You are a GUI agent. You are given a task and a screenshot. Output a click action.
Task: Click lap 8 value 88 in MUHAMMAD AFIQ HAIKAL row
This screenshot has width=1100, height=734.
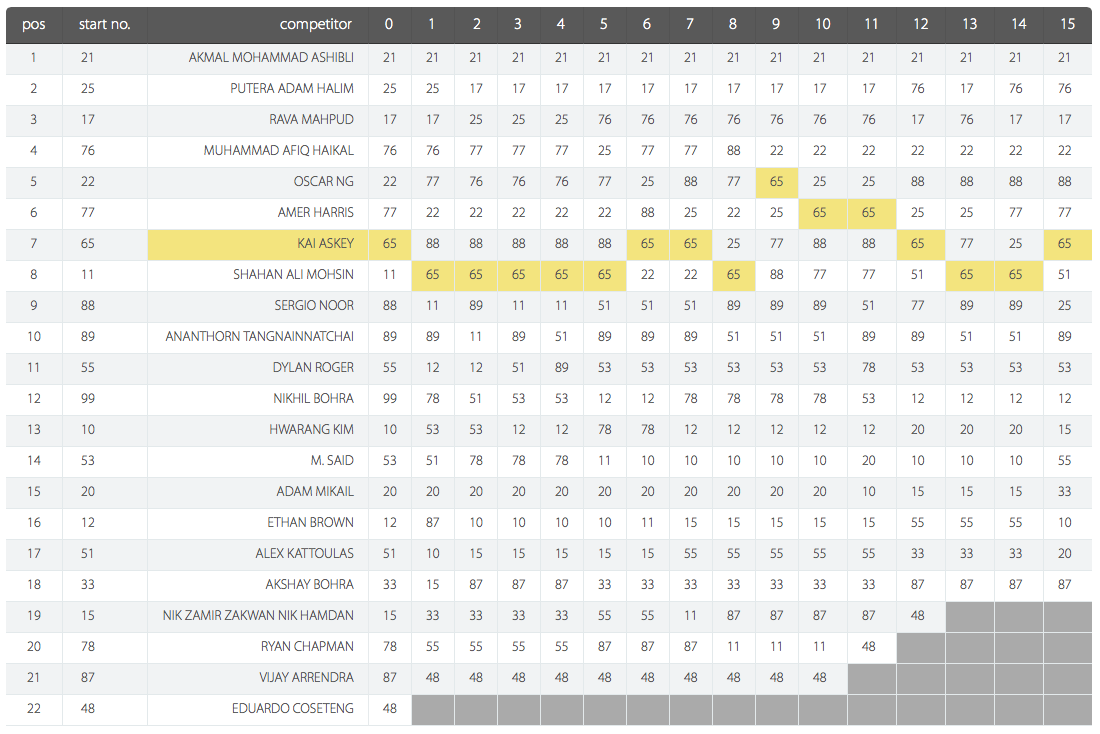pyautogui.click(x=733, y=150)
